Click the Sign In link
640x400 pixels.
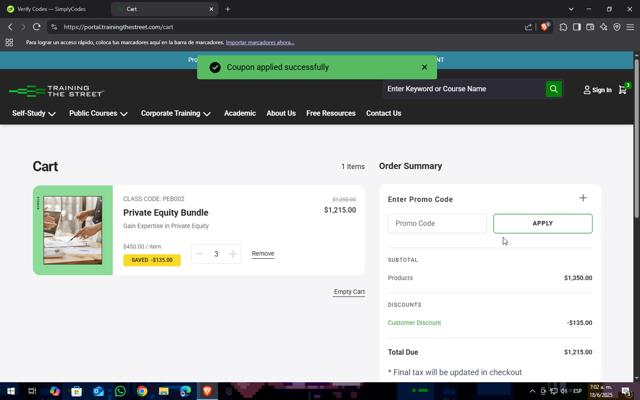coord(602,90)
